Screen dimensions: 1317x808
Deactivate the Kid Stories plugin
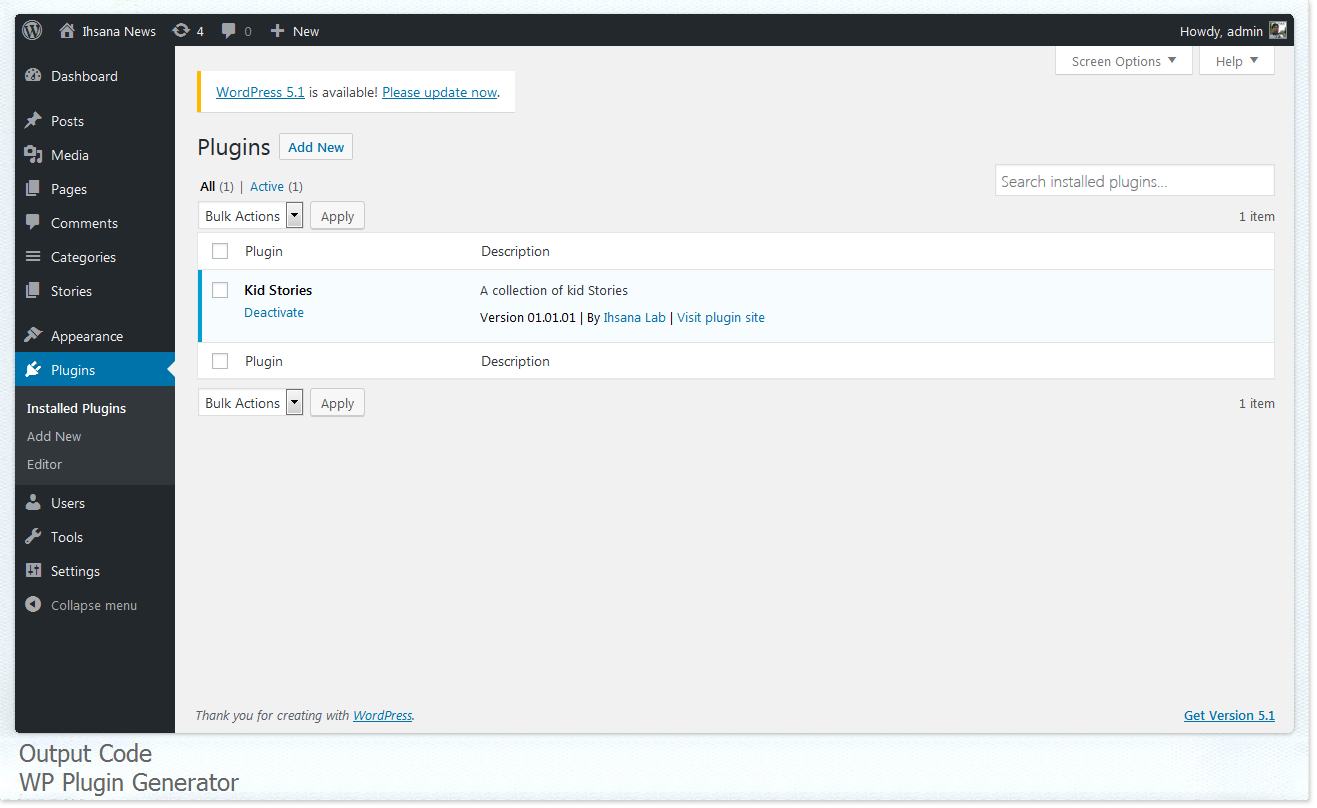pos(274,313)
